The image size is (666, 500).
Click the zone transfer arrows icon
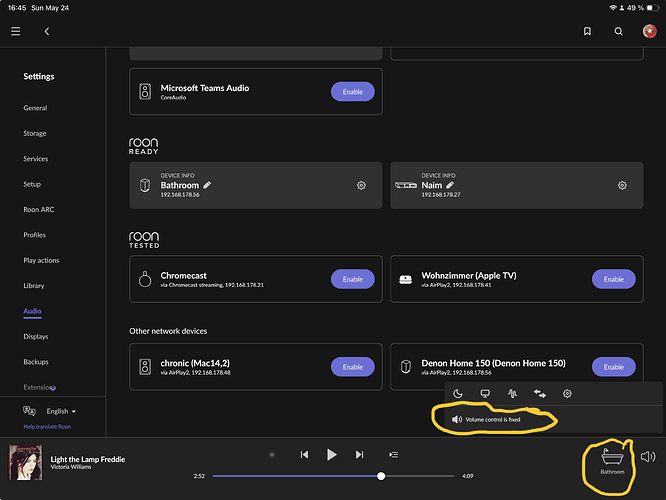coord(539,393)
